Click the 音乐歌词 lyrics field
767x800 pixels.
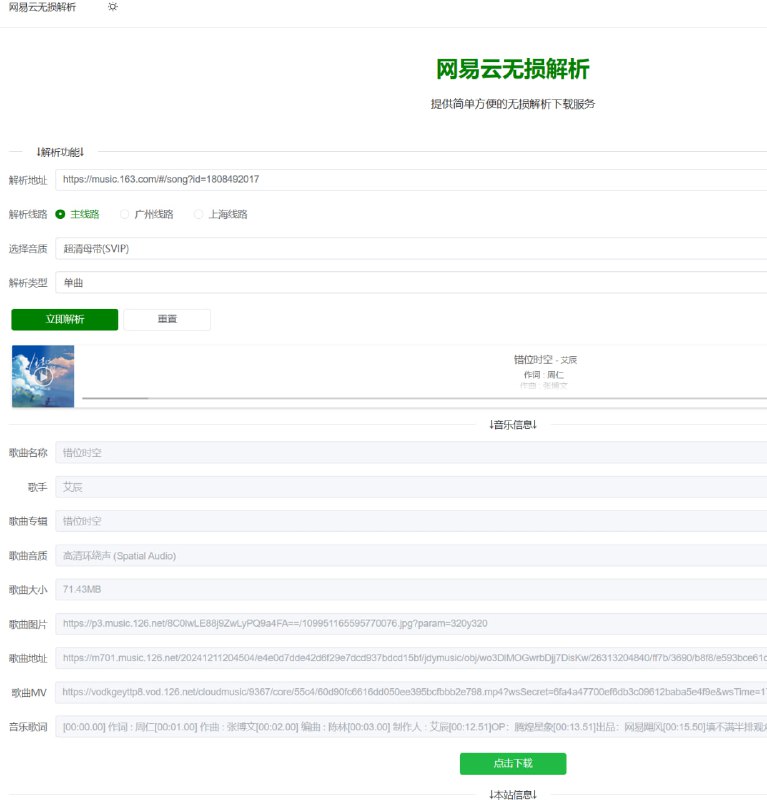[x=411, y=727]
